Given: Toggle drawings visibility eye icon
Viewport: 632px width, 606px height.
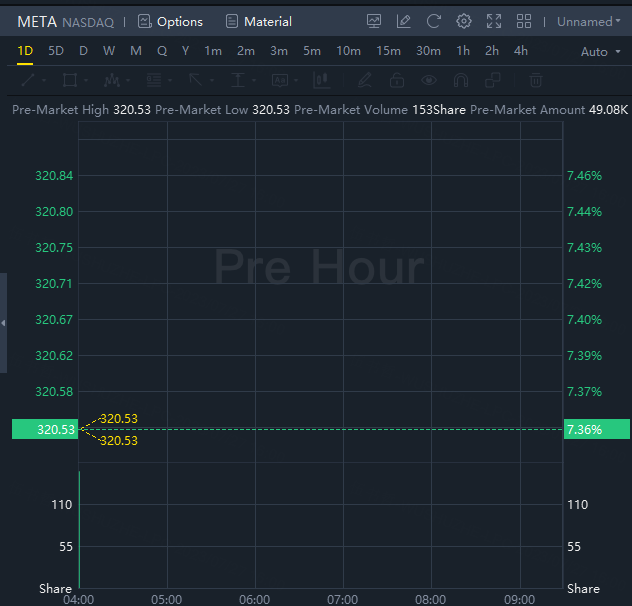Looking at the screenshot, I should coord(429,80).
